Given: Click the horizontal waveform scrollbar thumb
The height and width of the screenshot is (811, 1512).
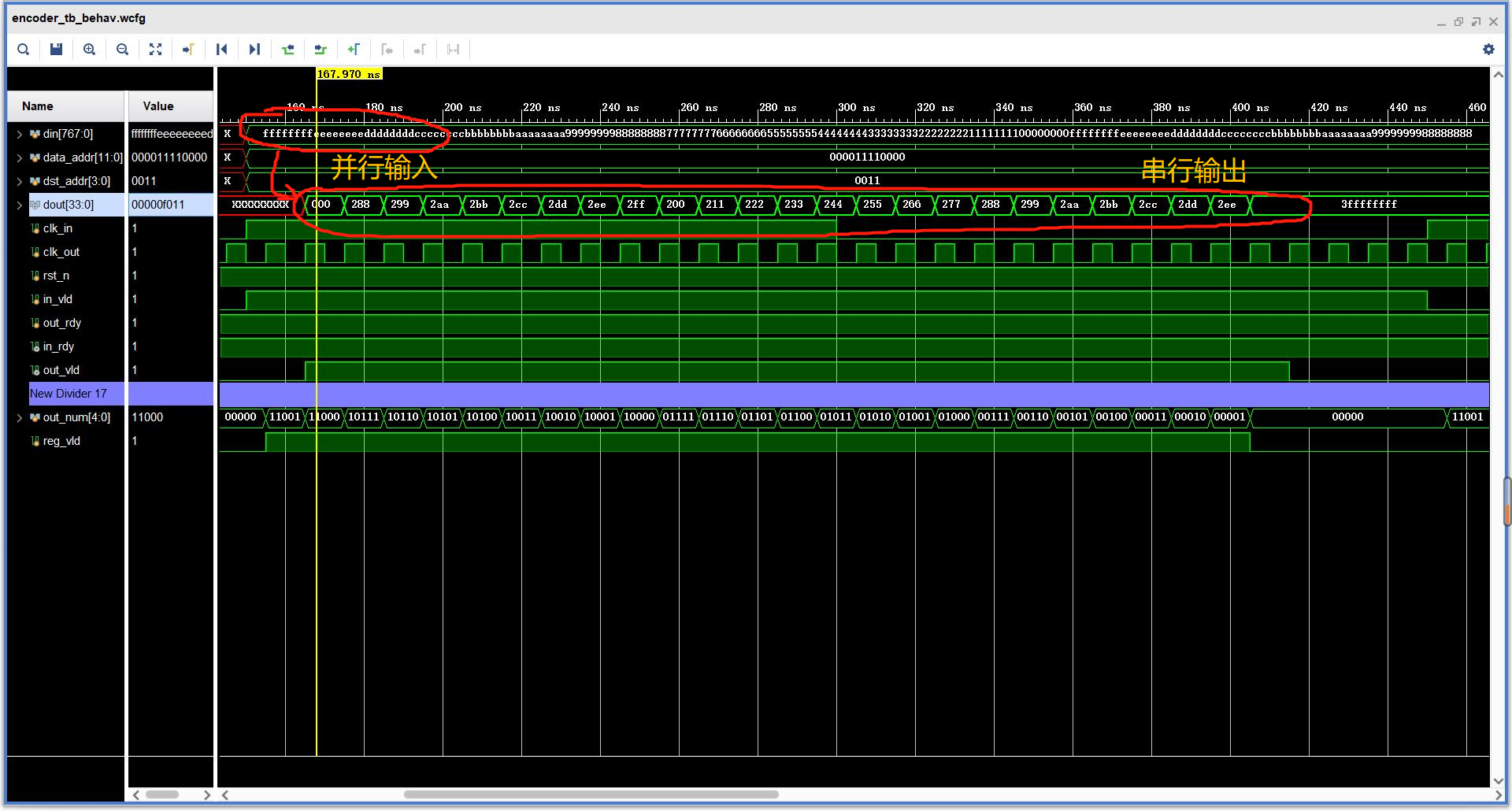Looking at the screenshot, I should pos(591,794).
